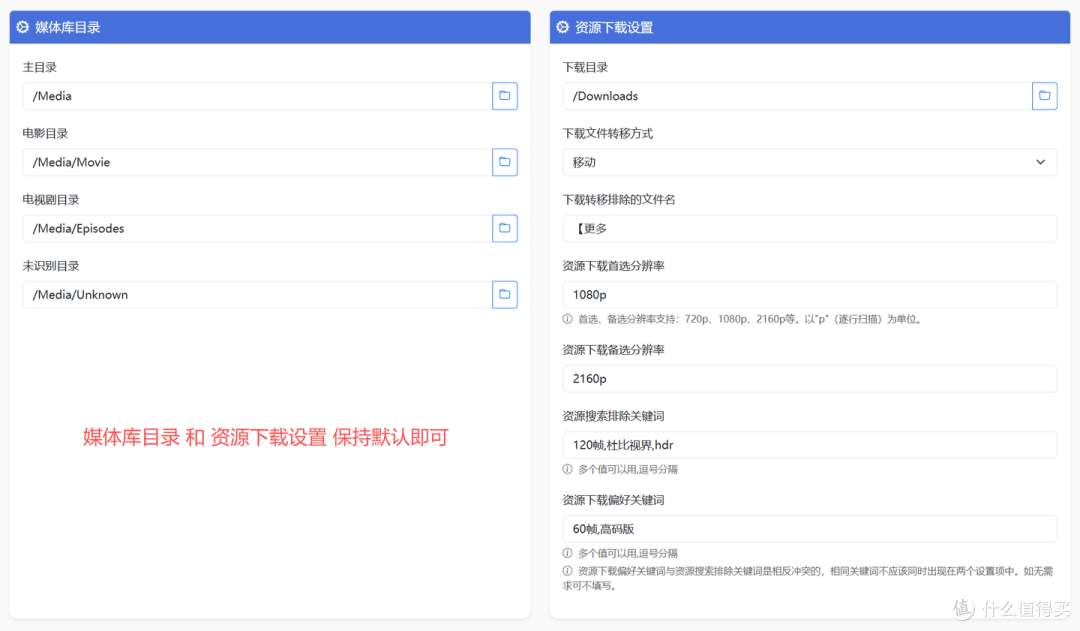Click the 电视剧目录 label
Viewport: 1080px width, 631px height.
51,200
